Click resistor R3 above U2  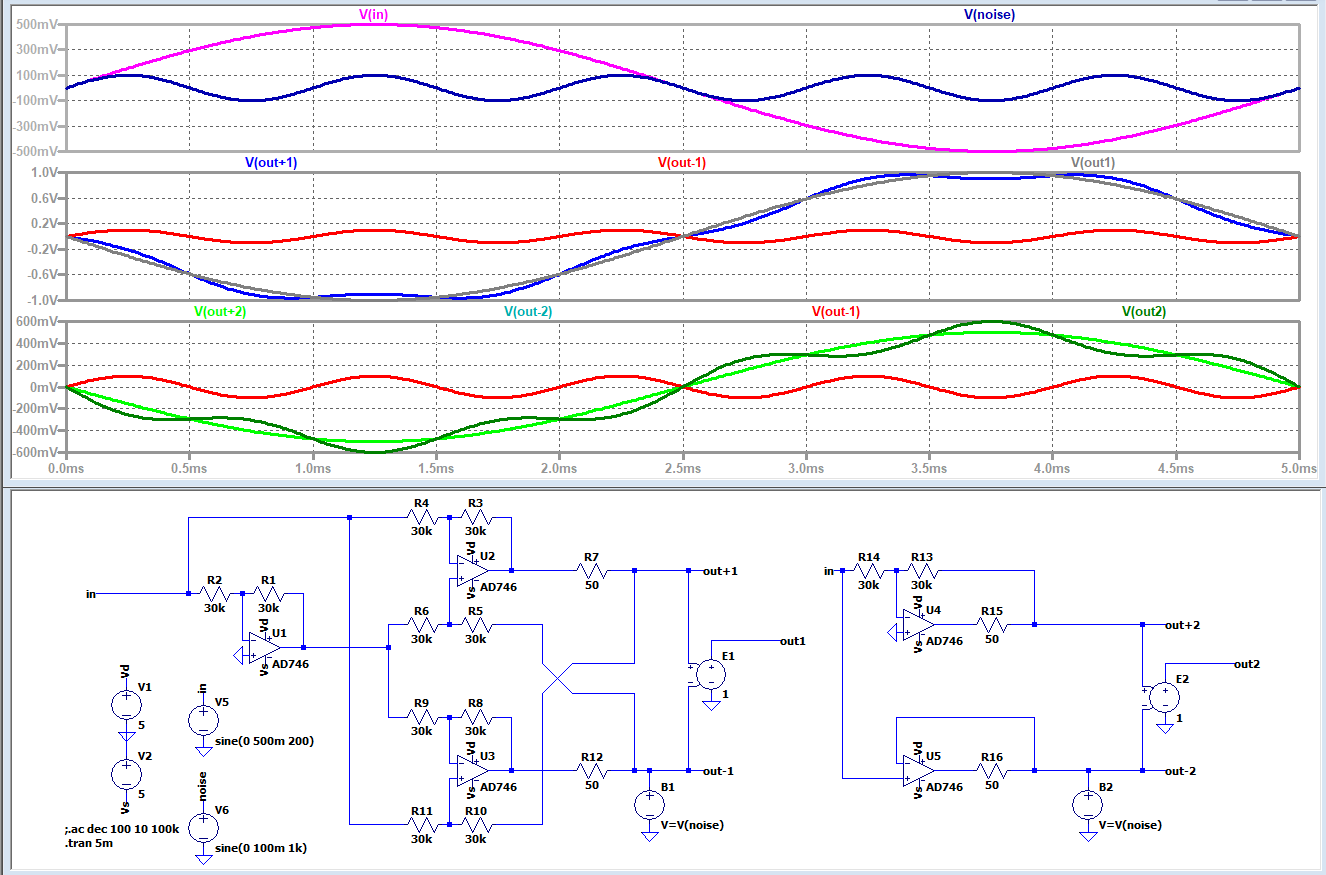coord(475,517)
